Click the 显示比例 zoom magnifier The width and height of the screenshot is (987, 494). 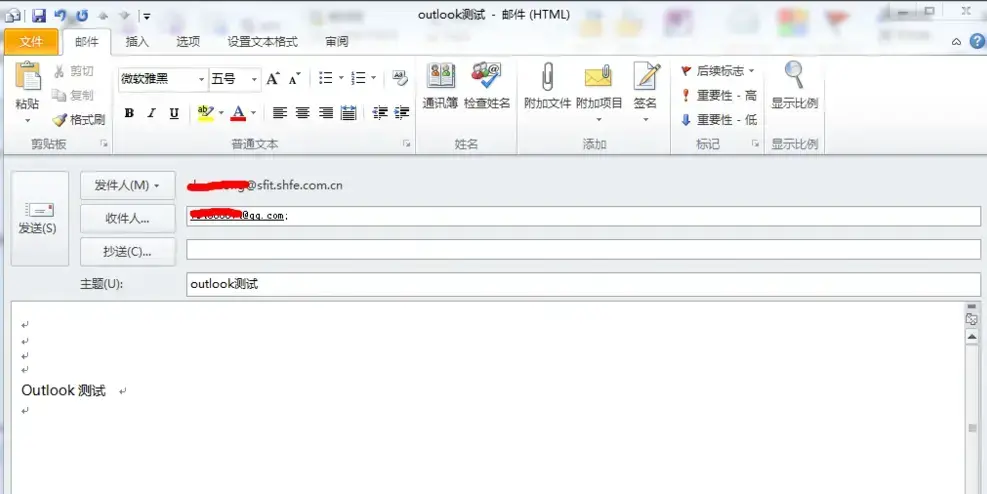point(794,86)
